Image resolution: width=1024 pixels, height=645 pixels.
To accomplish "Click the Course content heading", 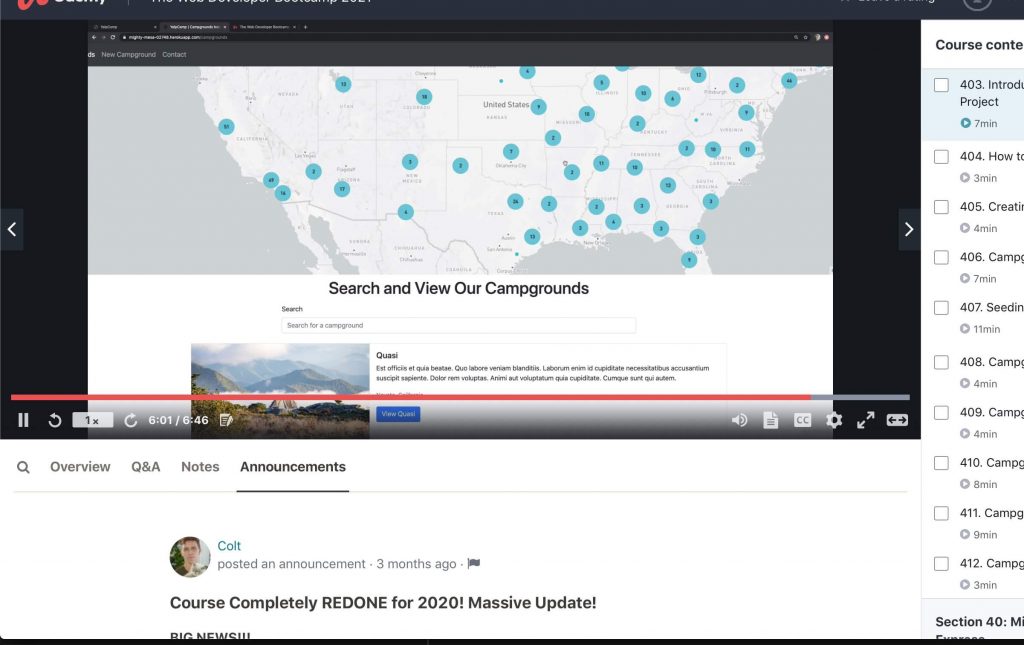I will [979, 45].
